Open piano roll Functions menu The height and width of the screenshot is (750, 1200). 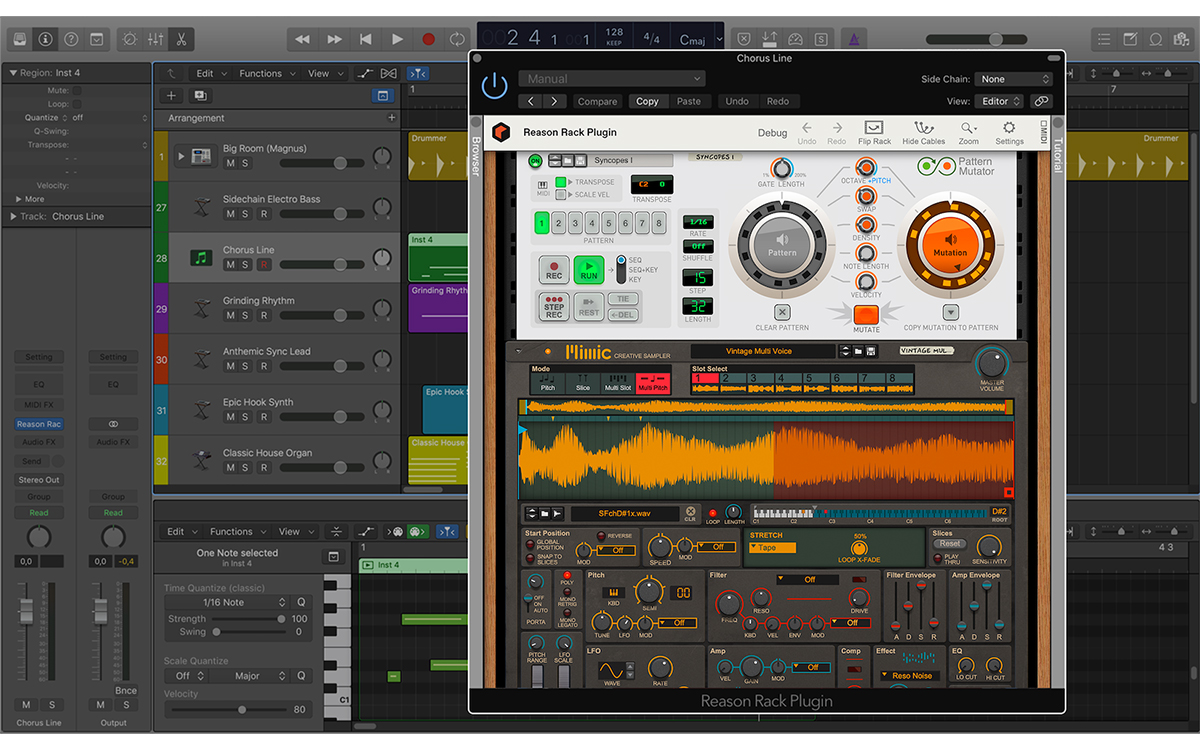[236, 531]
